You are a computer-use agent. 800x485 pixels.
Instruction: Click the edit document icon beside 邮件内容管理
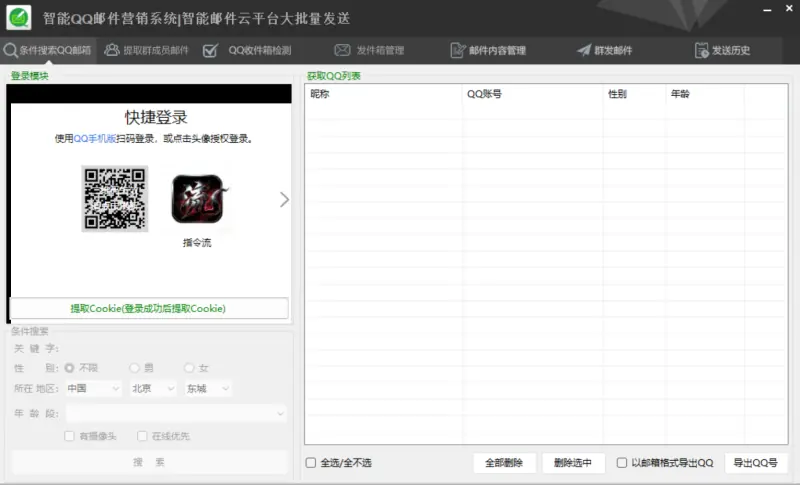click(458, 50)
